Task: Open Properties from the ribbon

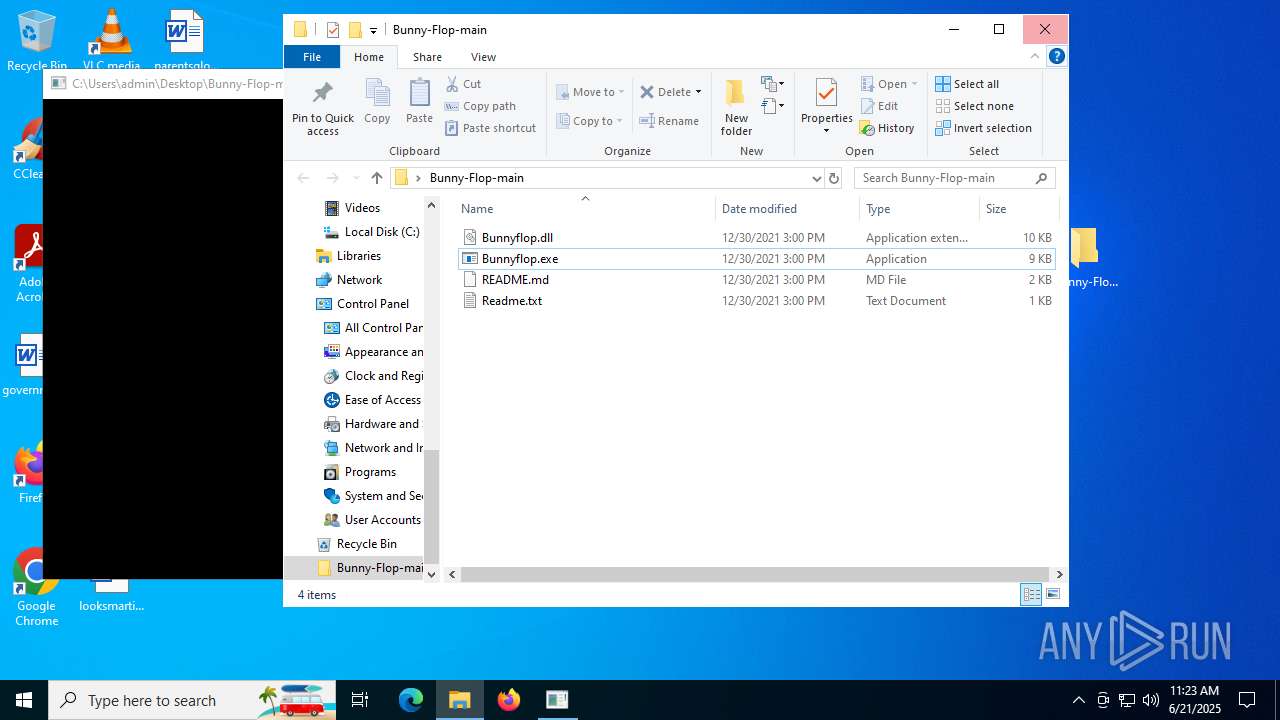Action: tap(826, 107)
